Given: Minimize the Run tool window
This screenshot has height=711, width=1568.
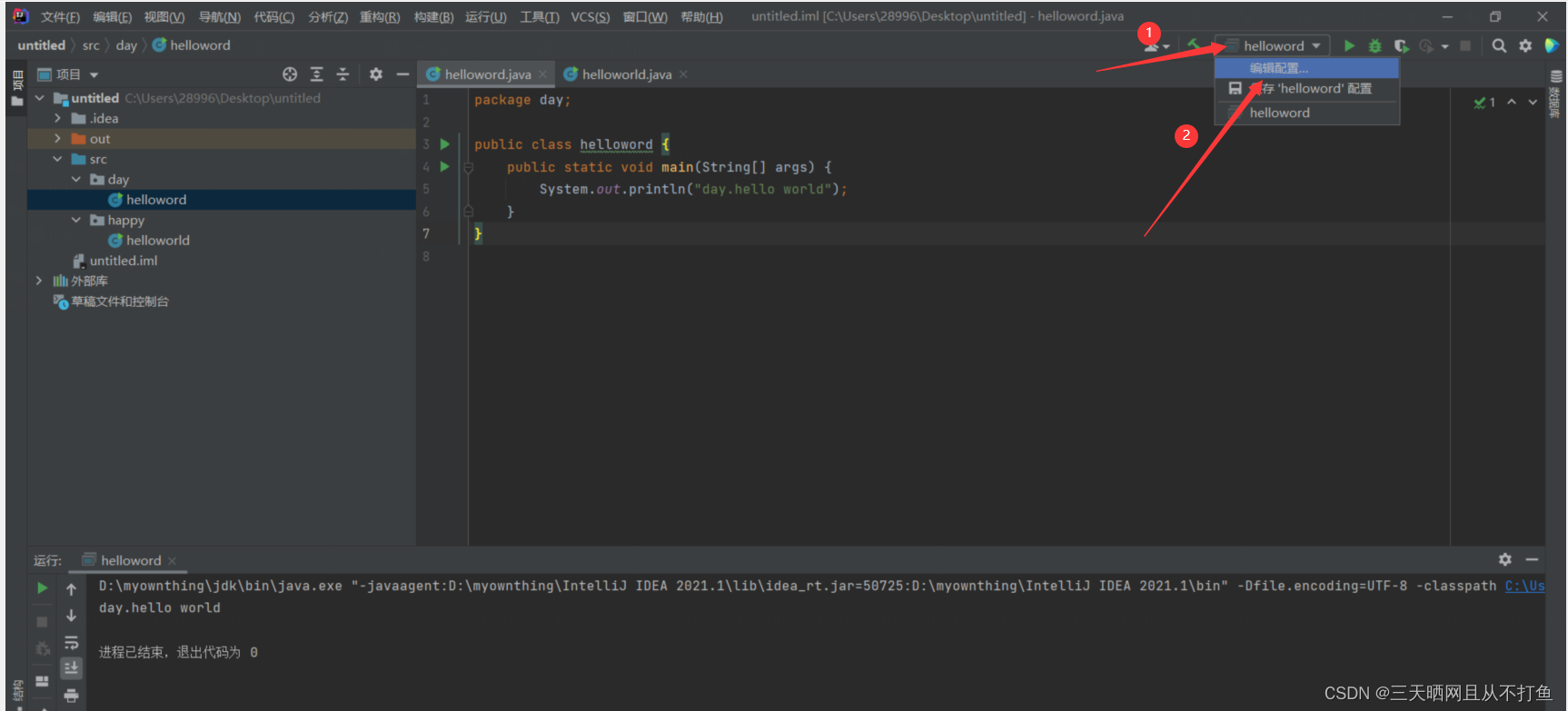Looking at the screenshot, I should pyautogui.click(x=1532, y=559).
